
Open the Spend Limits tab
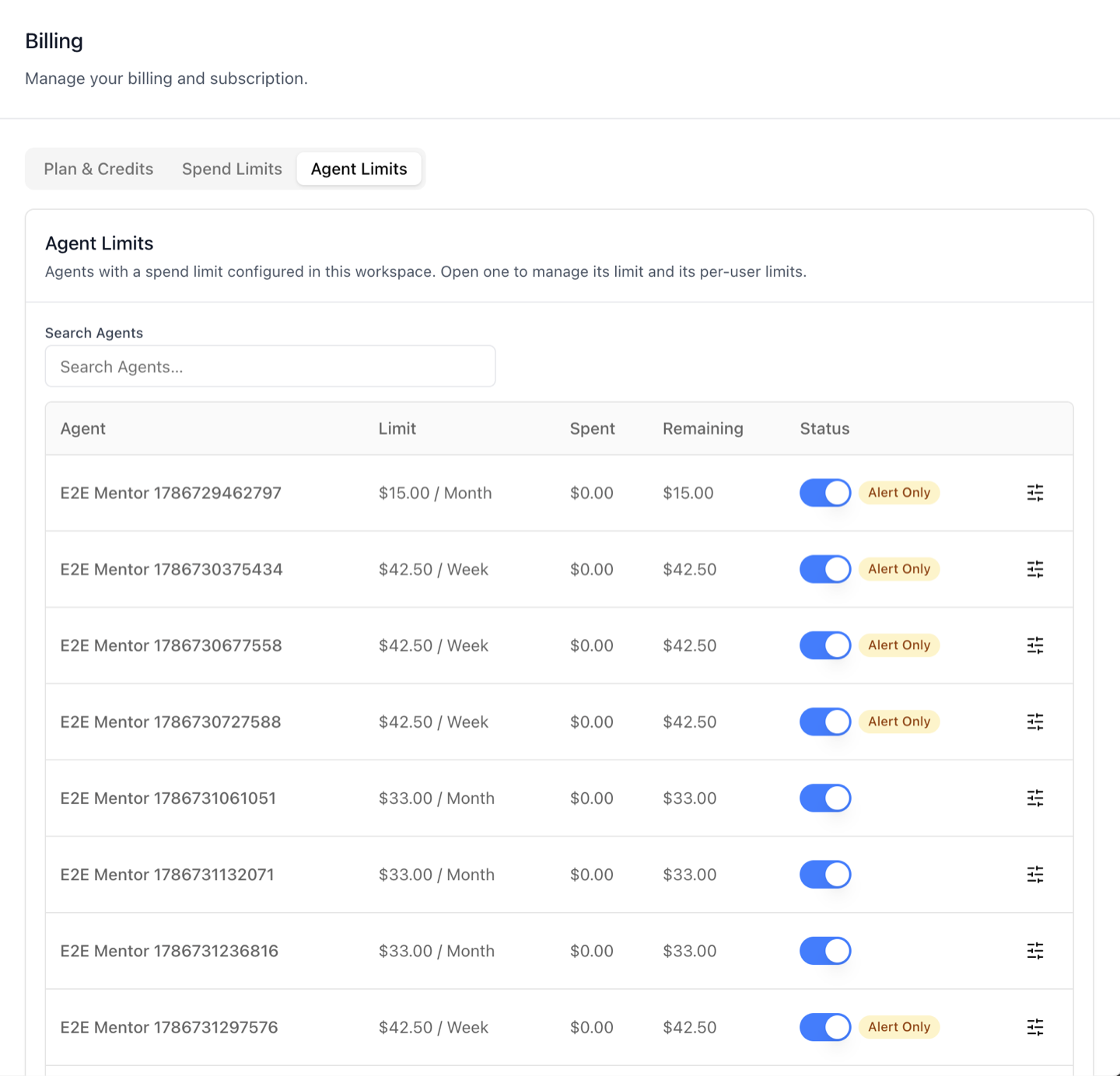click(x=232, y=169)
